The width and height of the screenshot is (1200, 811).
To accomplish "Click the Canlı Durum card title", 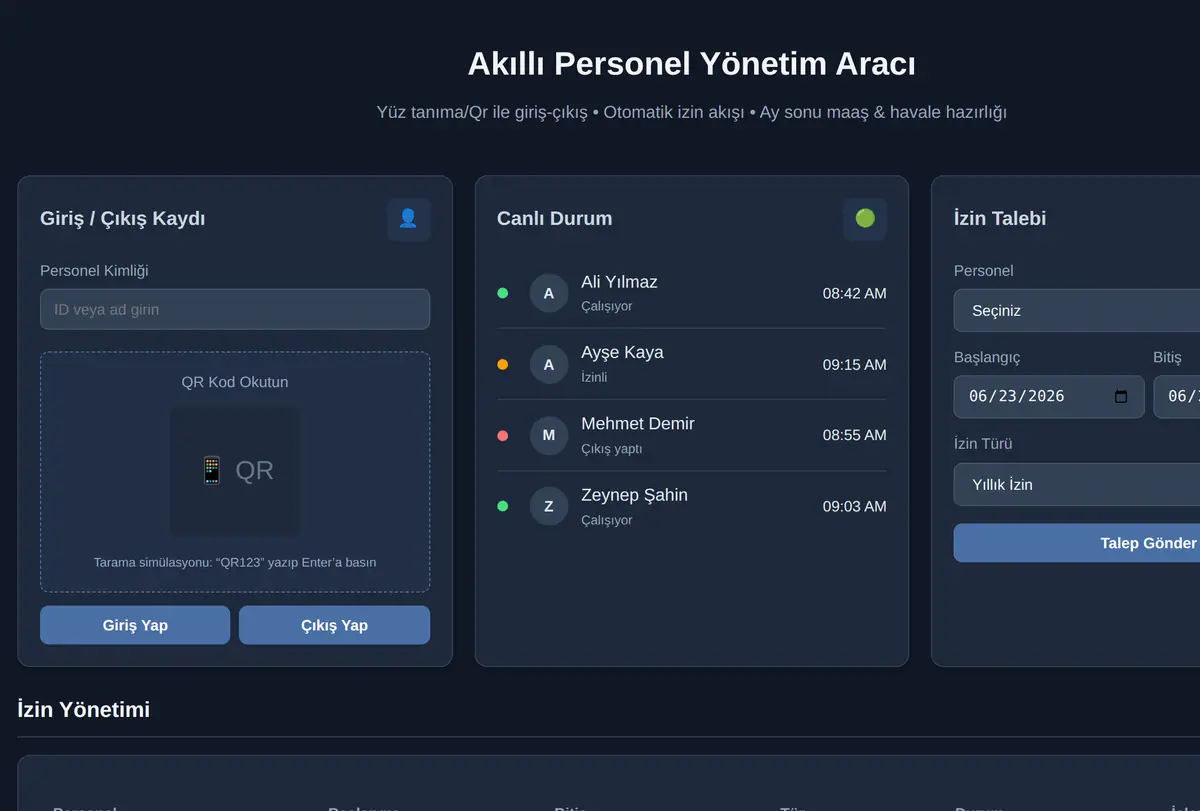I will (555, 218).
